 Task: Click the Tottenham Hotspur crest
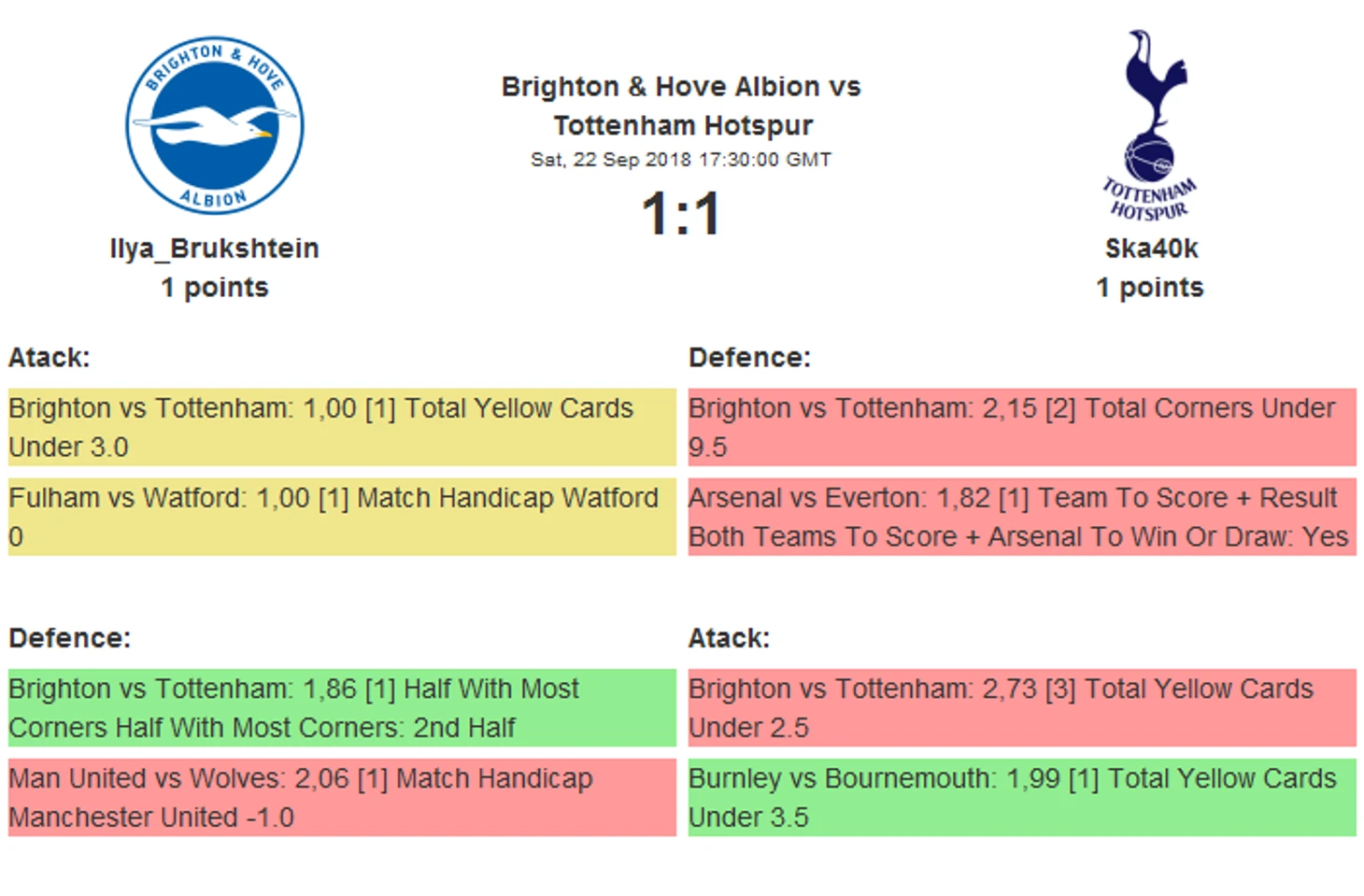pos(1150,126)
